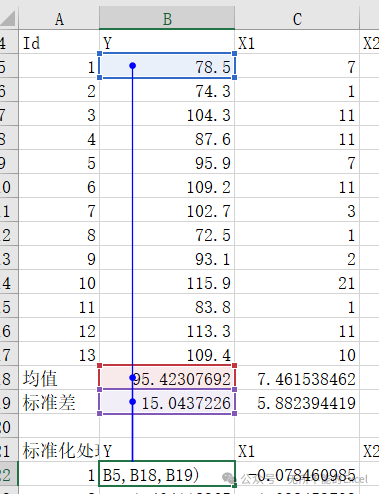The image size is (379, 494).
Task: Click Id cell 9
Action: [59, 258]
